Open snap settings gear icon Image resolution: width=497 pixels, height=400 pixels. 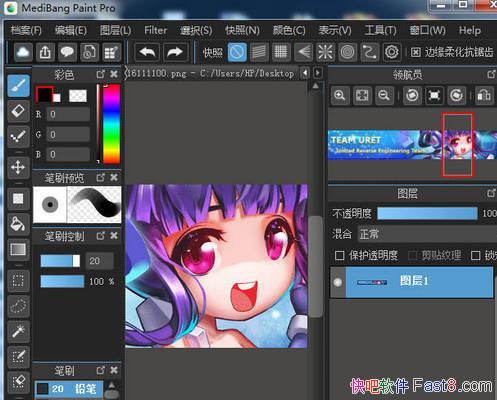pos(392,52)
